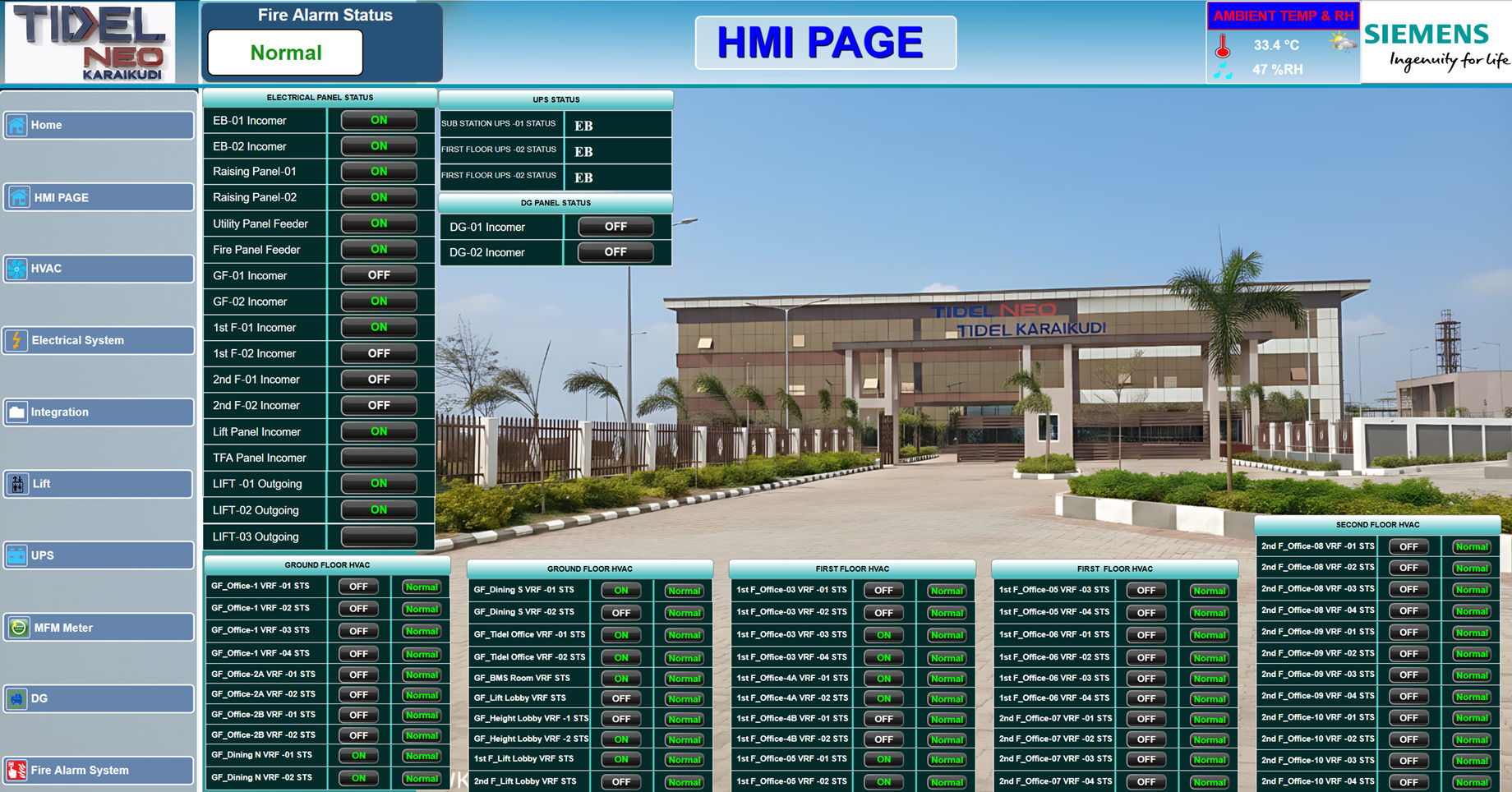Click Utility Panel Feeder label
This screenshot has width=1512, height=792.
click(x=260, y=223)
